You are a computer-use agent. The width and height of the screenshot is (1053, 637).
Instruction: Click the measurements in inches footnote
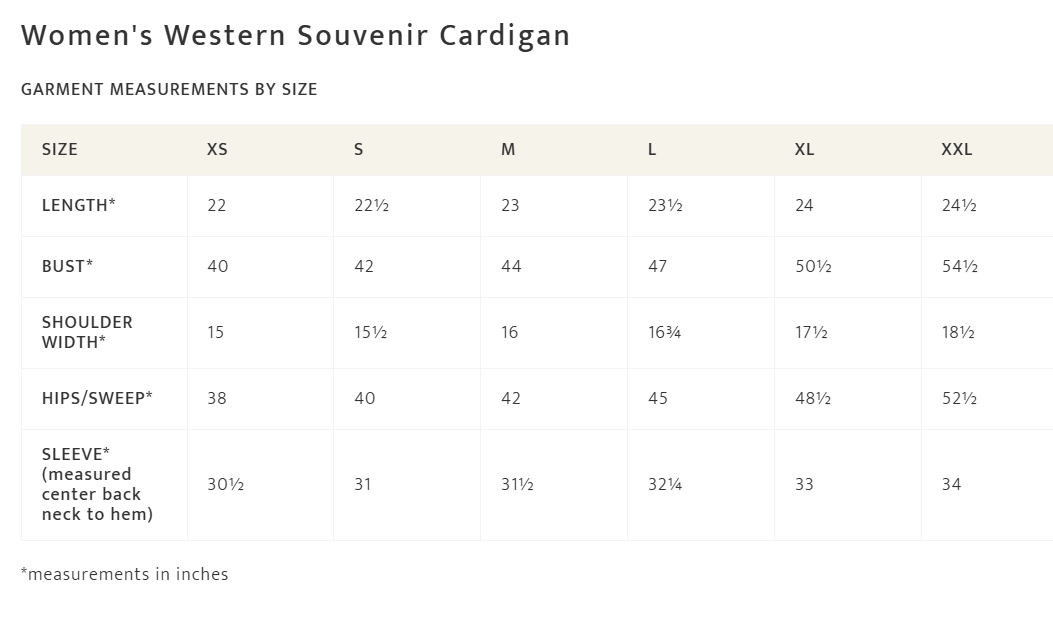coord(125,574)
